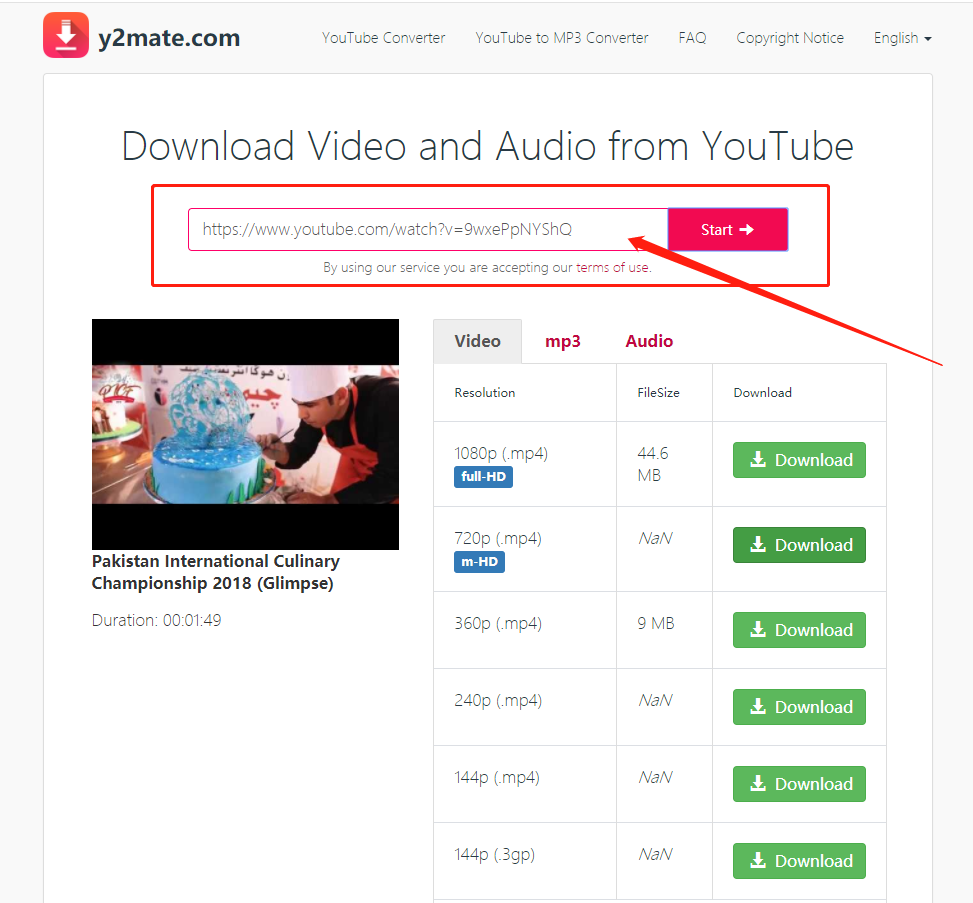Open the y2mate.com home link text
This screenshot has width=973, height=903.
pos(169,38)
